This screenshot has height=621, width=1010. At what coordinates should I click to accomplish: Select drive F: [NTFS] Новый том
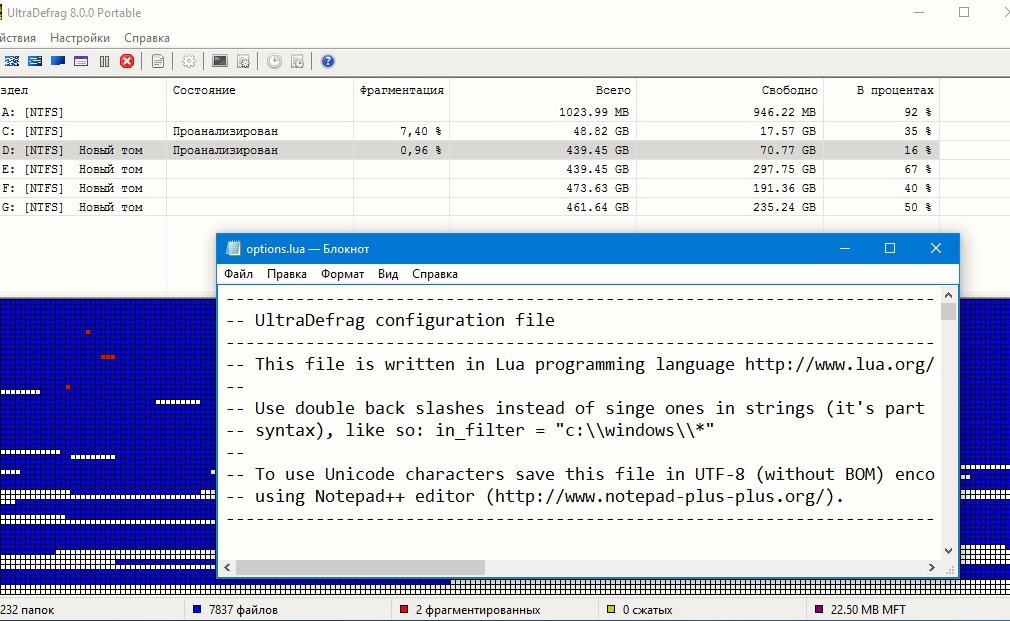[x=469, y=188]
